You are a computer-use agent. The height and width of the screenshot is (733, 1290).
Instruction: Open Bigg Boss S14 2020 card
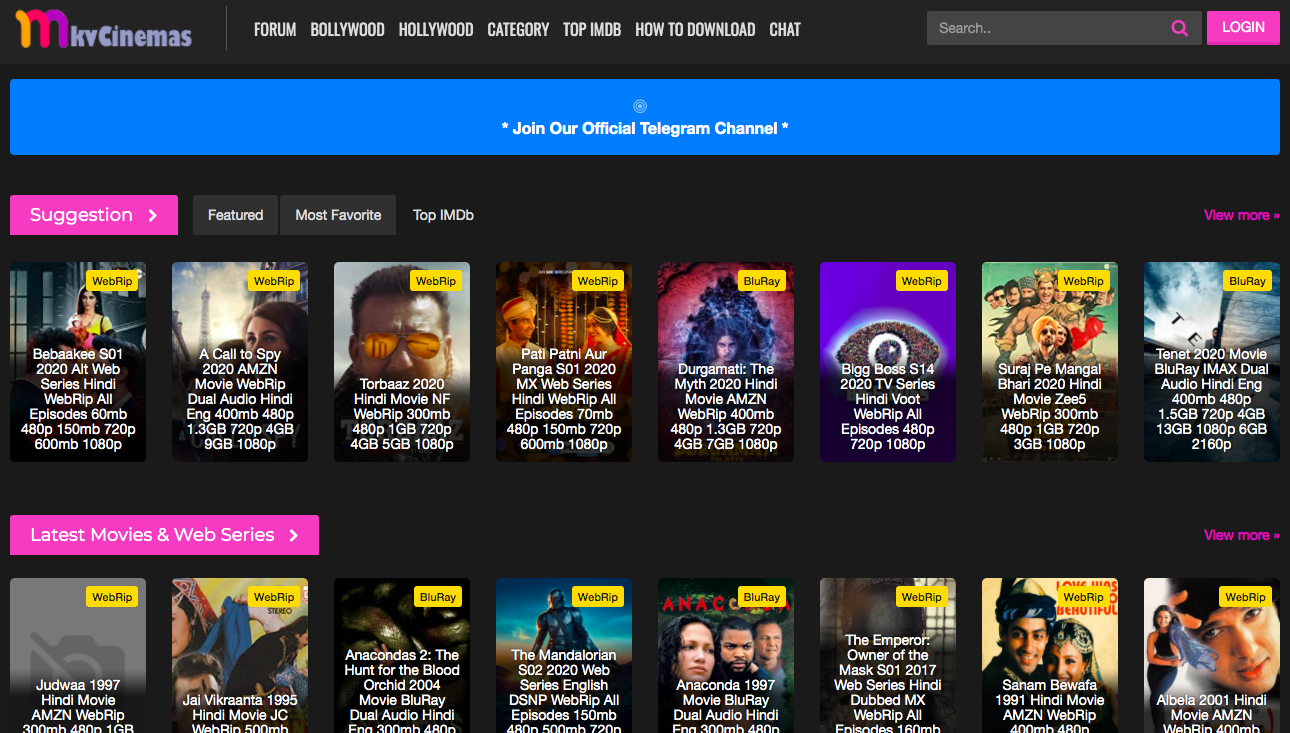(888, 362)
